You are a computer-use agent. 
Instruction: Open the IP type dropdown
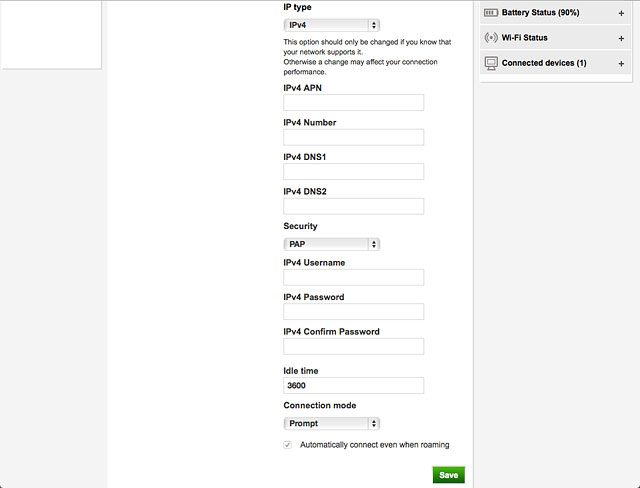point(331,24)
